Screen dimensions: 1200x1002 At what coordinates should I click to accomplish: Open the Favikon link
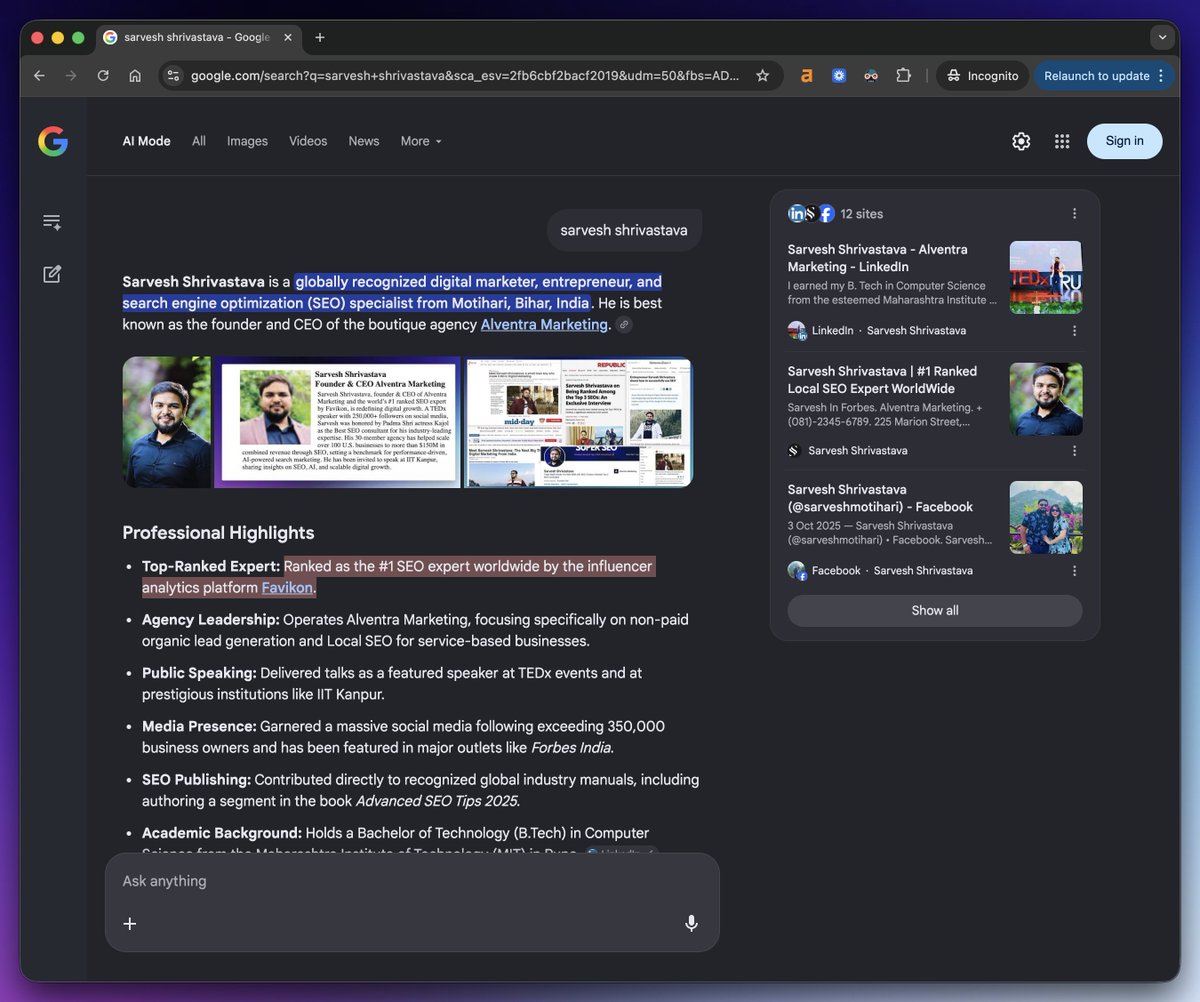click(x=288, y=587)
